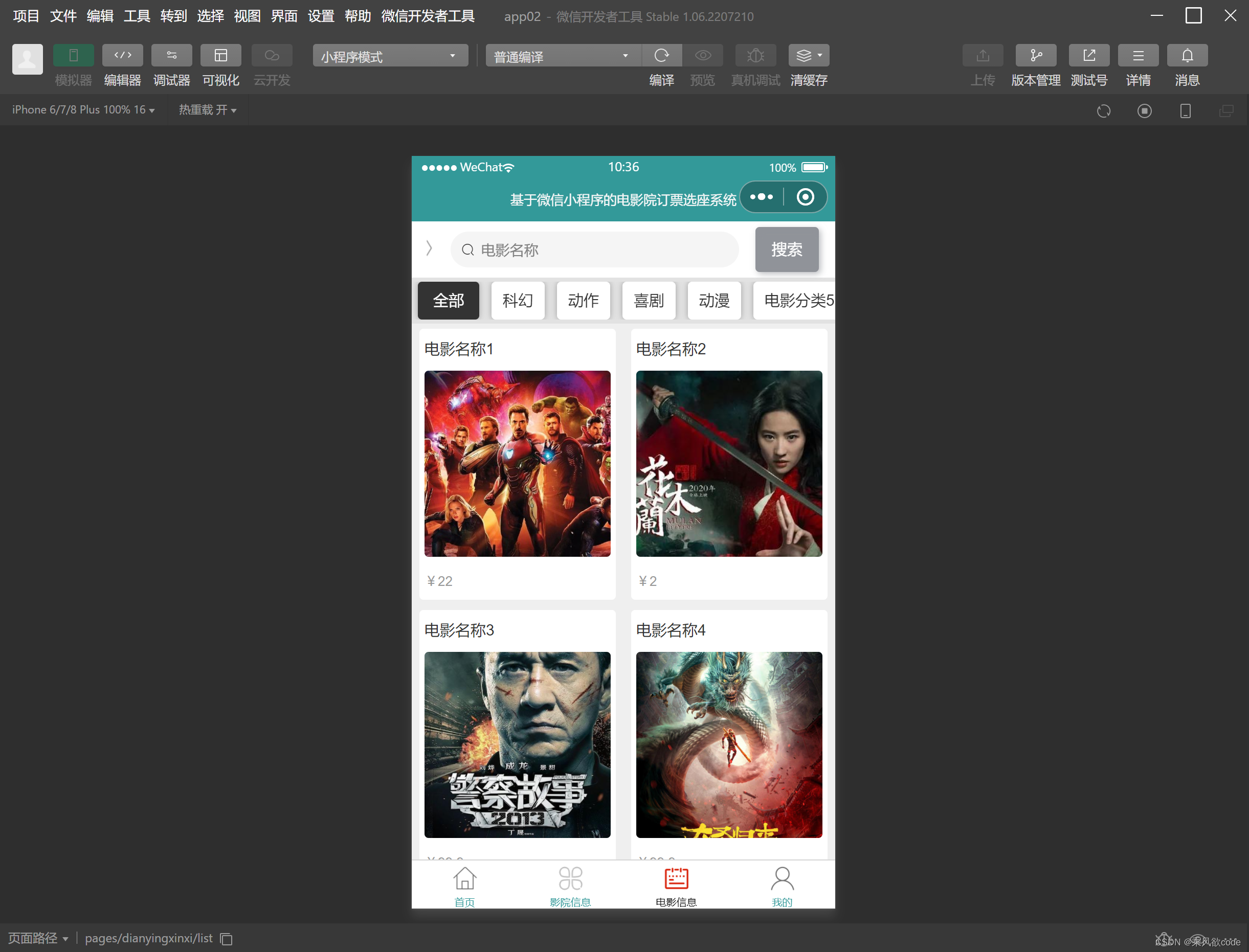Image resolution: width=1249 pixels, height=952 pixels.
Task: Select the 科幻 category tab
Action: tap(517, 300)
